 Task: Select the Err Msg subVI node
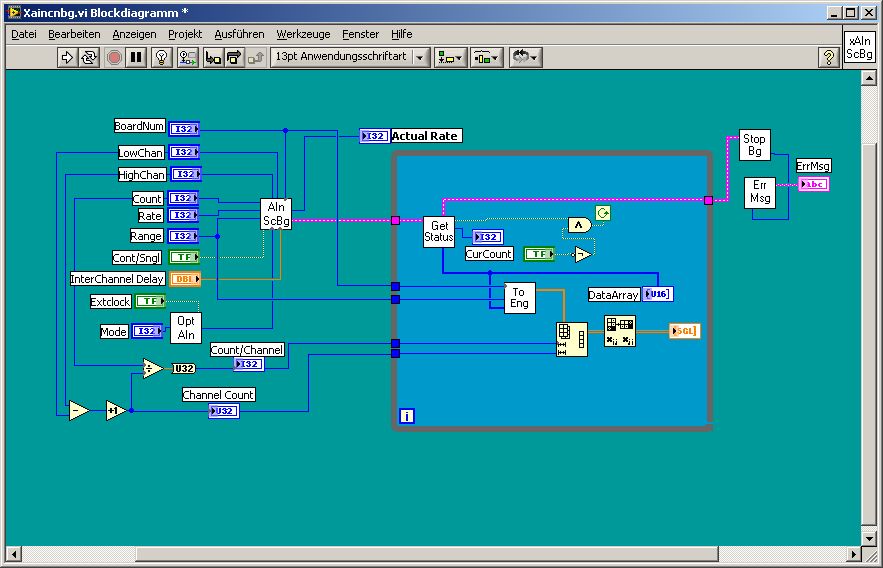[x=760, y=193]
